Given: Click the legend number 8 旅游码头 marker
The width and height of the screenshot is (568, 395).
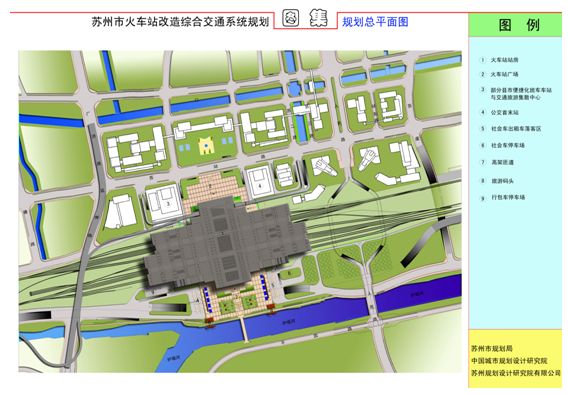Looking at the screenshot, I should click(x=482, y=180).
